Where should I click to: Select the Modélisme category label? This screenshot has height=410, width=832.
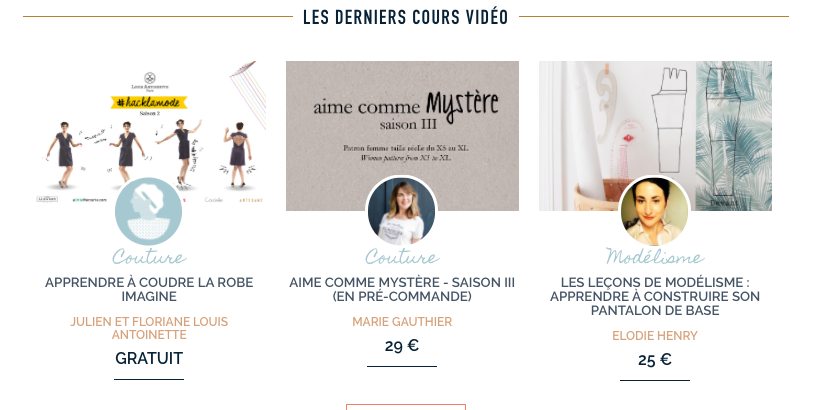(655, 257)
